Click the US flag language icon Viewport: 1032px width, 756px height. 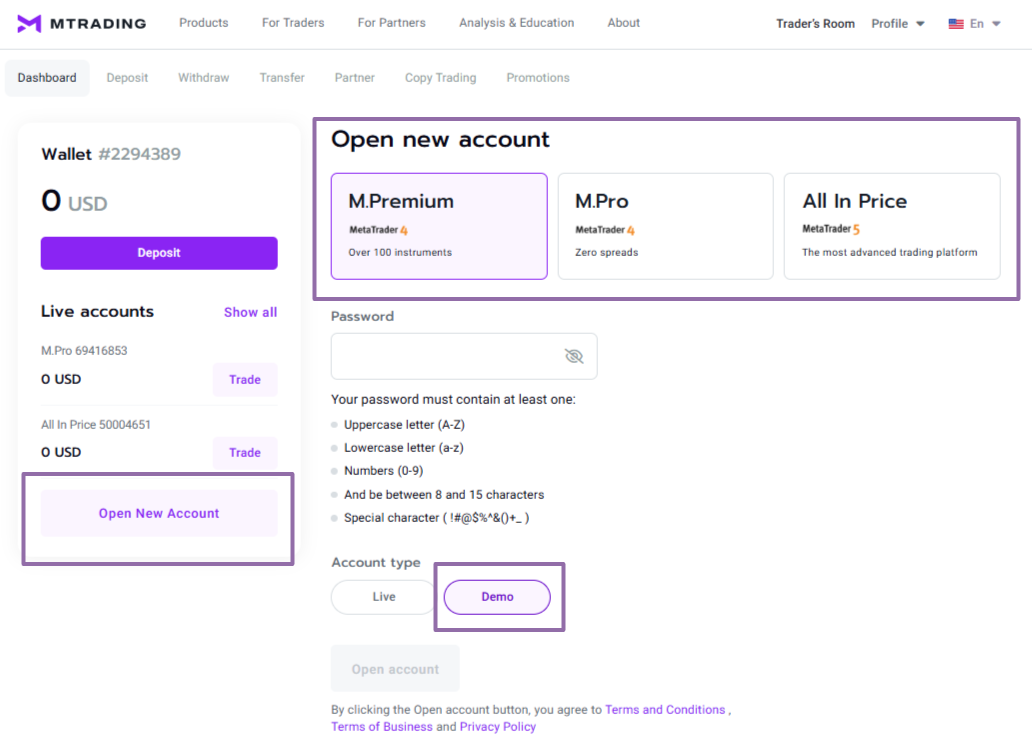coord(956,24)
